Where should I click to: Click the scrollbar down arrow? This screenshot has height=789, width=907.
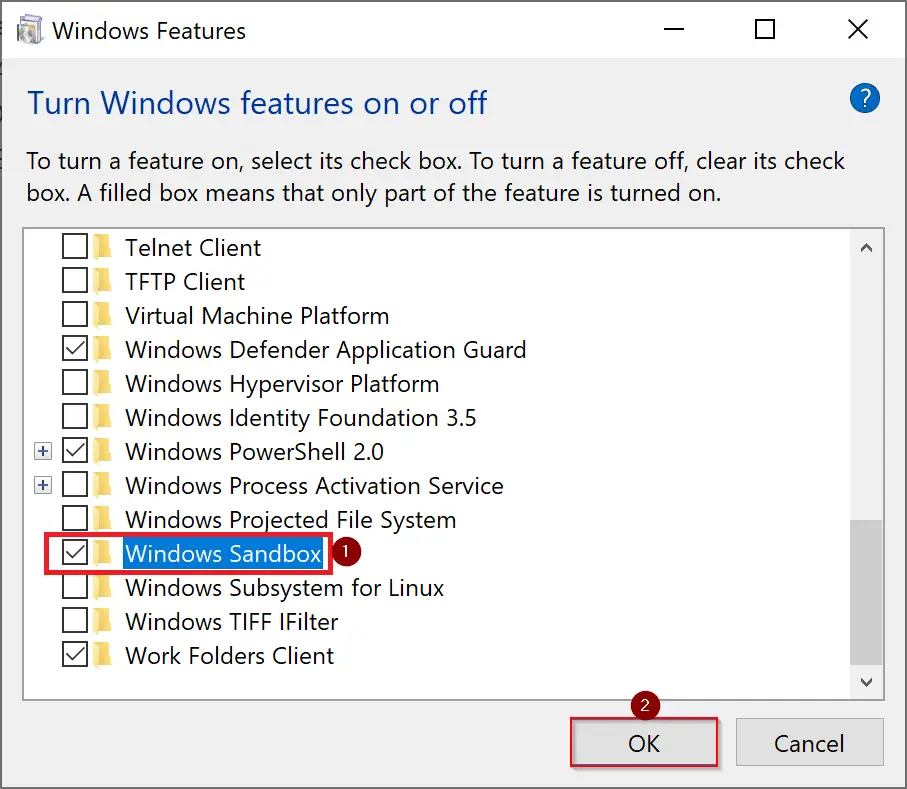pos(866,682)
